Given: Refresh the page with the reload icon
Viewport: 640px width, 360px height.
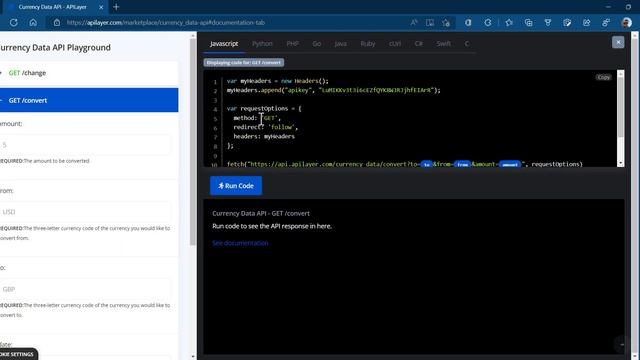Looking at the screenshot, I should (13, 22).
